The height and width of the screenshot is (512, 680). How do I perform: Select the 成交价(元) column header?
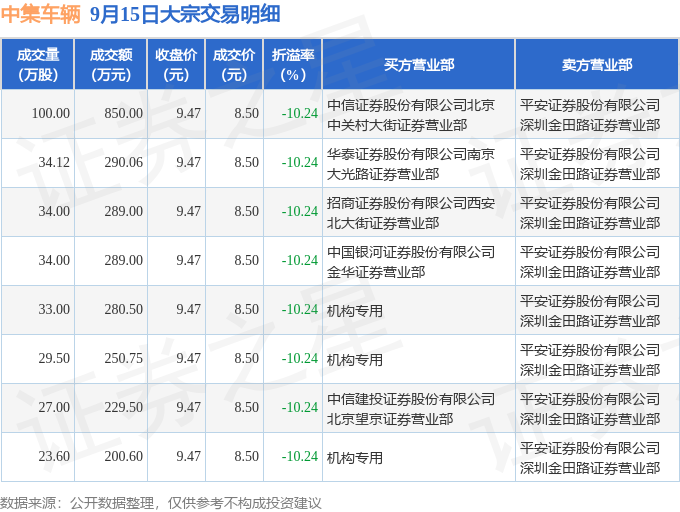click(x=234, y=65)
